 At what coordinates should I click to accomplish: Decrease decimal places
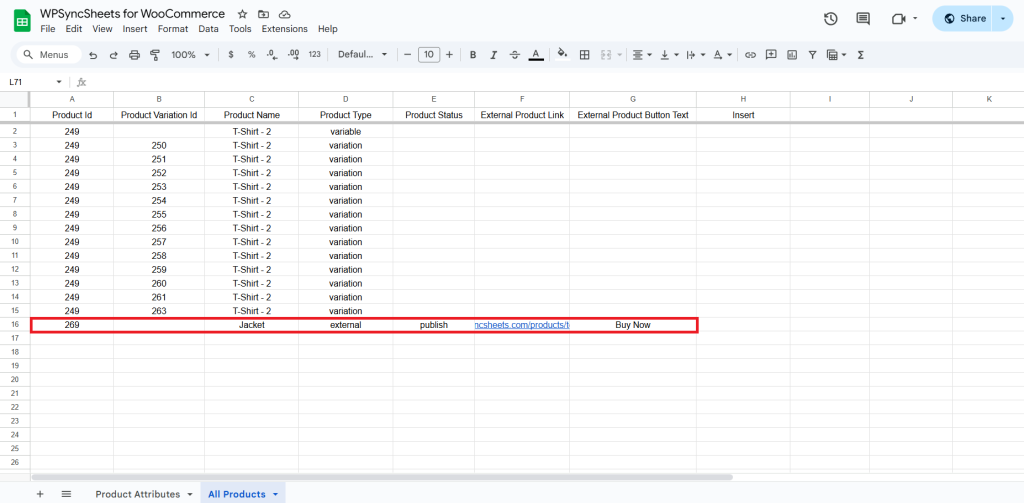point(273,55)
